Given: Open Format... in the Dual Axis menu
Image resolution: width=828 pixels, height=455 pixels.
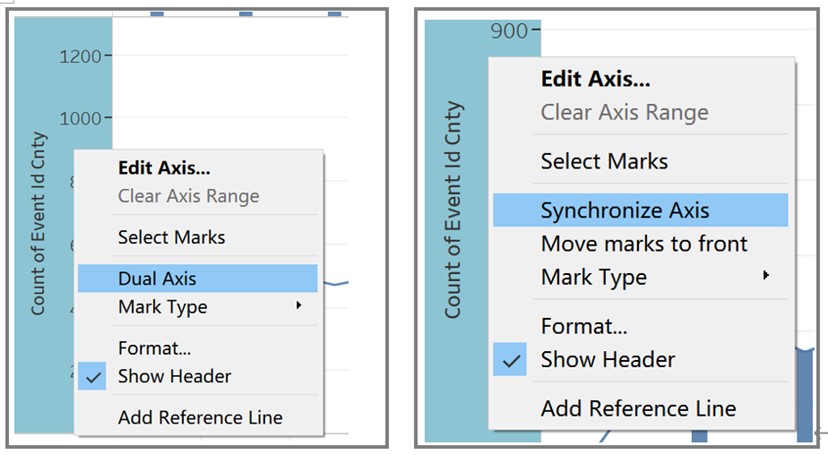Looking at the screenshot, I should (155, 348).
